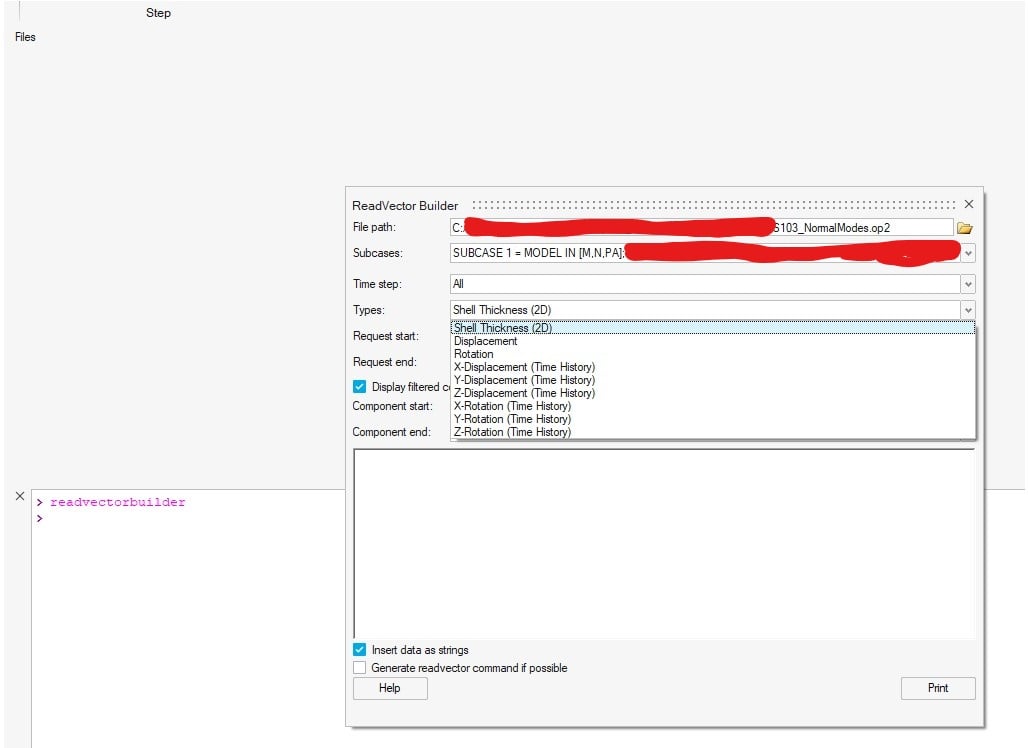
Task: Click the Print button
Action: click(937, 688)
